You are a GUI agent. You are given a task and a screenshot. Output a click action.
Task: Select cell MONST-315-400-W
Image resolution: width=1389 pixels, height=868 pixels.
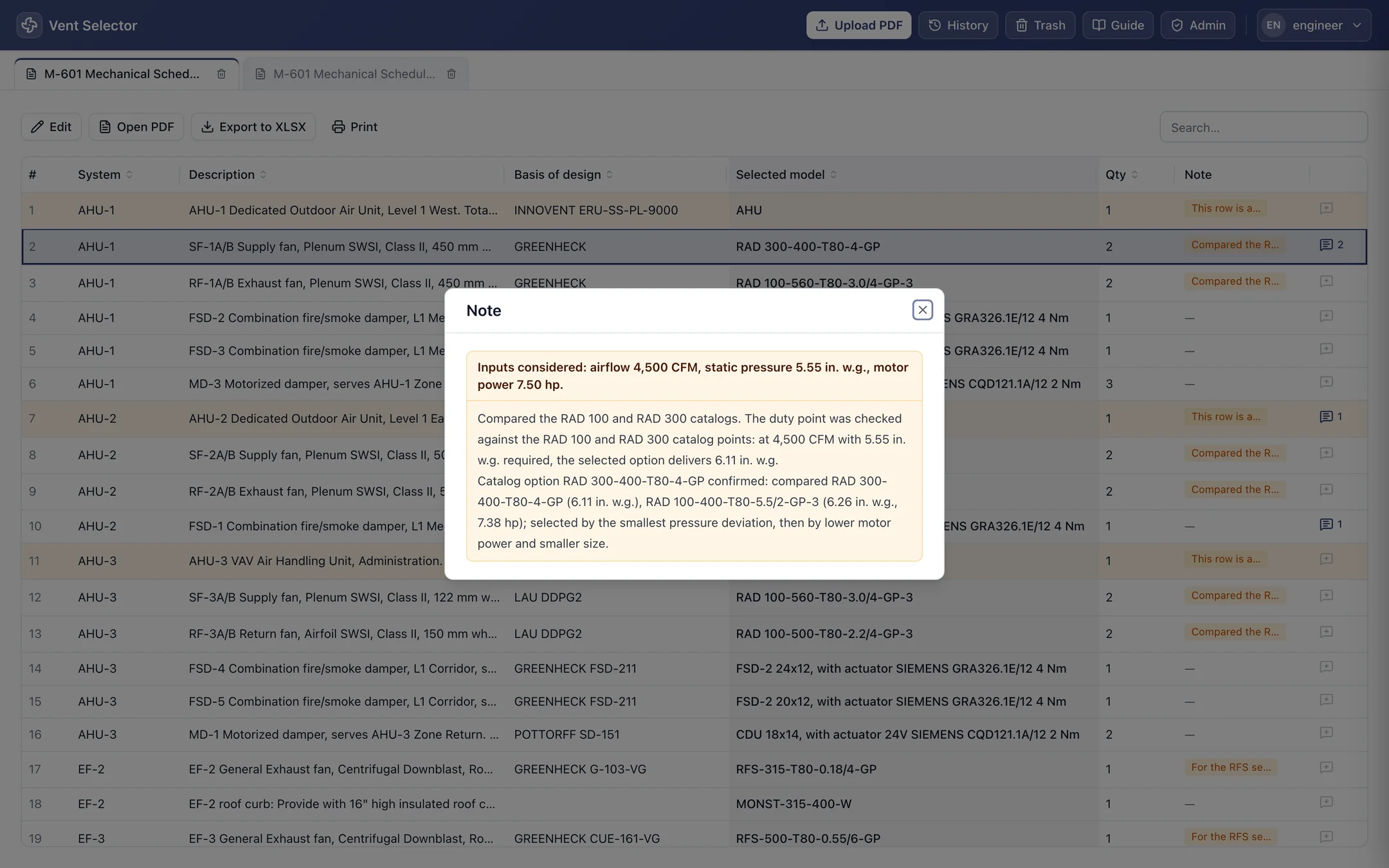point(794,804)
